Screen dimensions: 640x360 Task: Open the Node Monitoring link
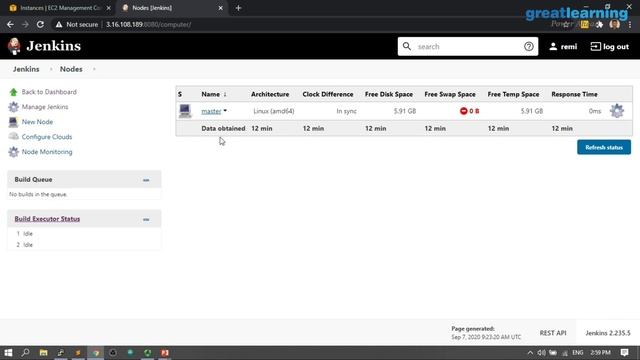point(47,152)
